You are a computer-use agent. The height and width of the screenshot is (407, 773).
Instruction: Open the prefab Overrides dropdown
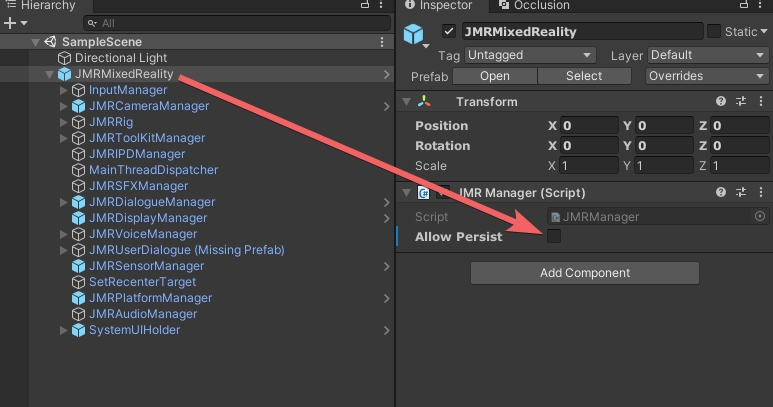tap(705, 76)
